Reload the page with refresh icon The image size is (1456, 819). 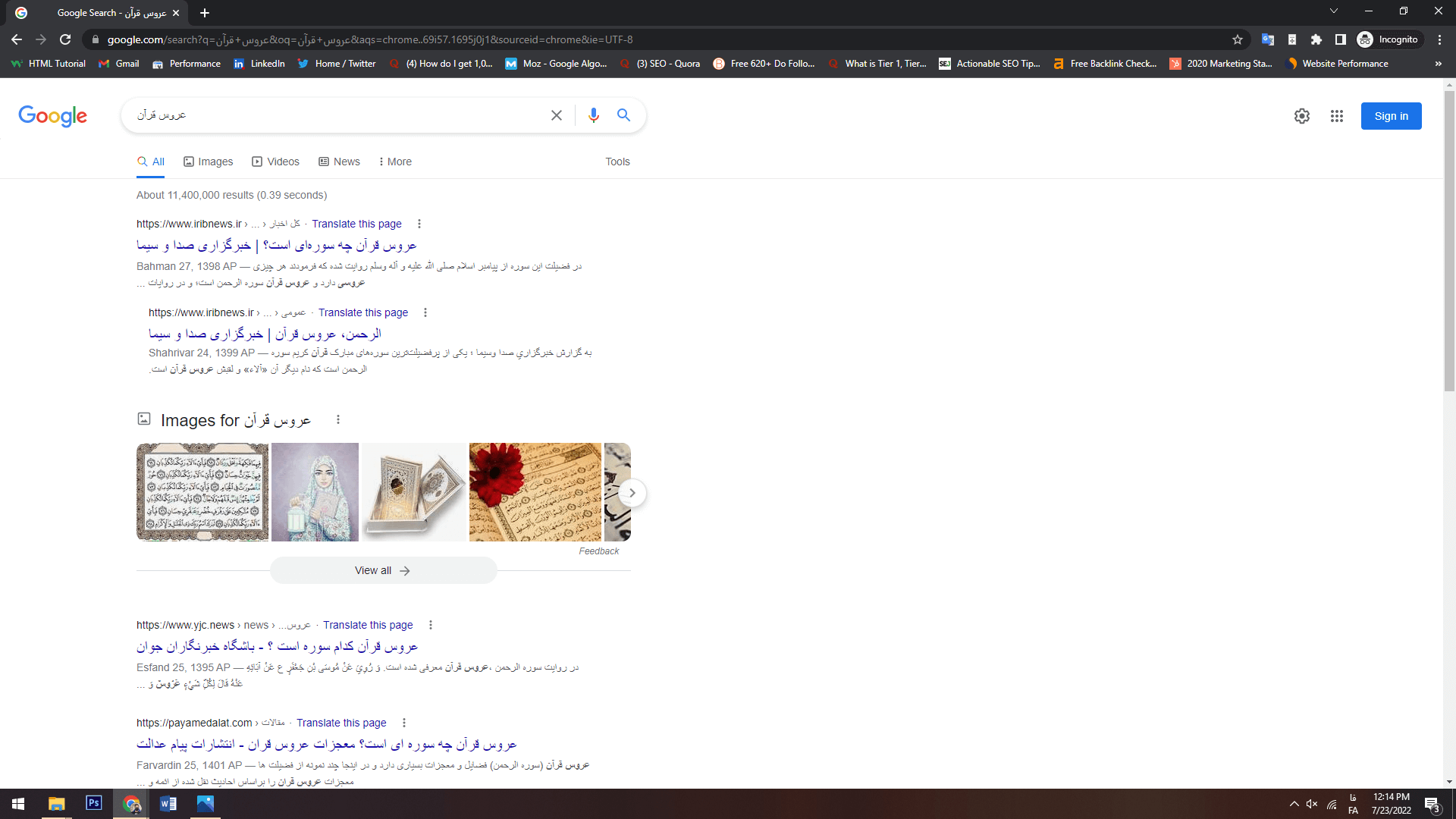pyautogui.click(x=65, y=39)
